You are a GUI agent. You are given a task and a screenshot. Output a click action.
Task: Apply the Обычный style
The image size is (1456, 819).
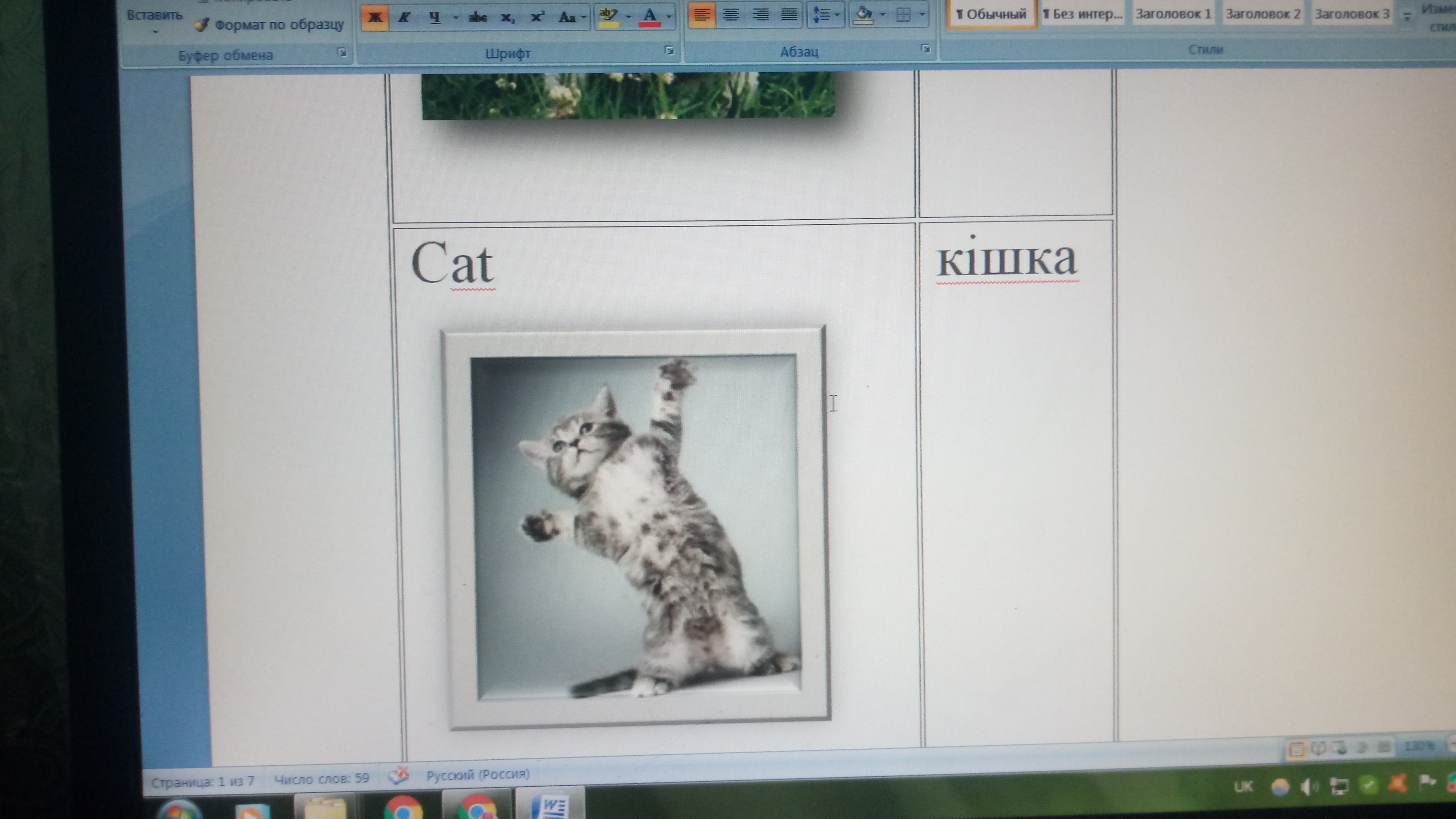click(991, 14)
